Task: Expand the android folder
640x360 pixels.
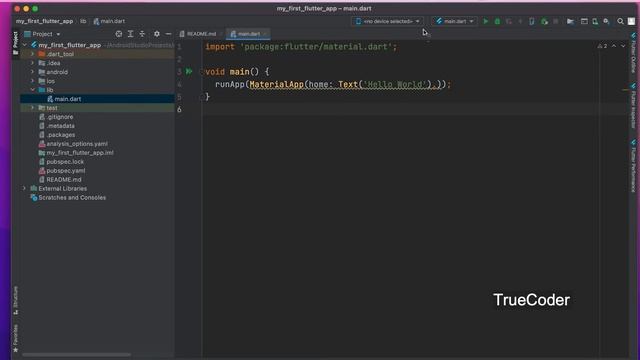Action: coord(33,72)
